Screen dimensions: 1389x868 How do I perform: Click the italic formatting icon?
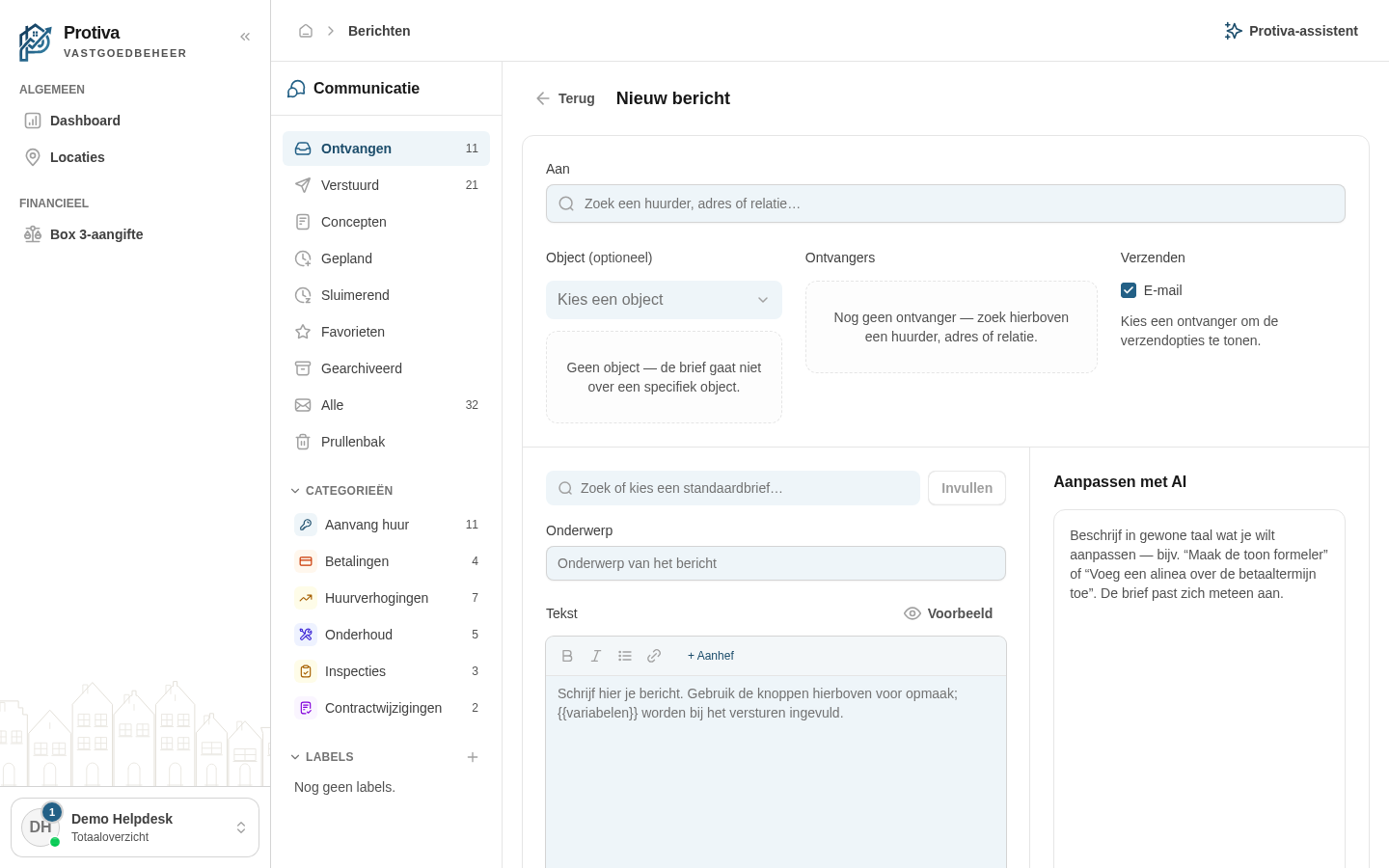tap(596, 656)
